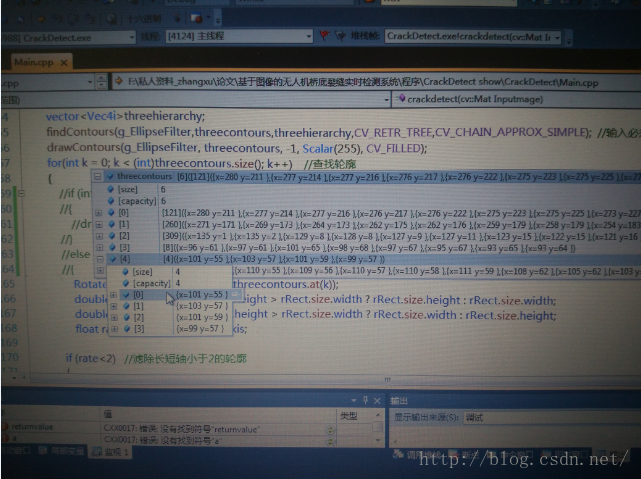Expand element [1] with 260 points
Screen dimensions: 641x479
click(x=99, y=224)
